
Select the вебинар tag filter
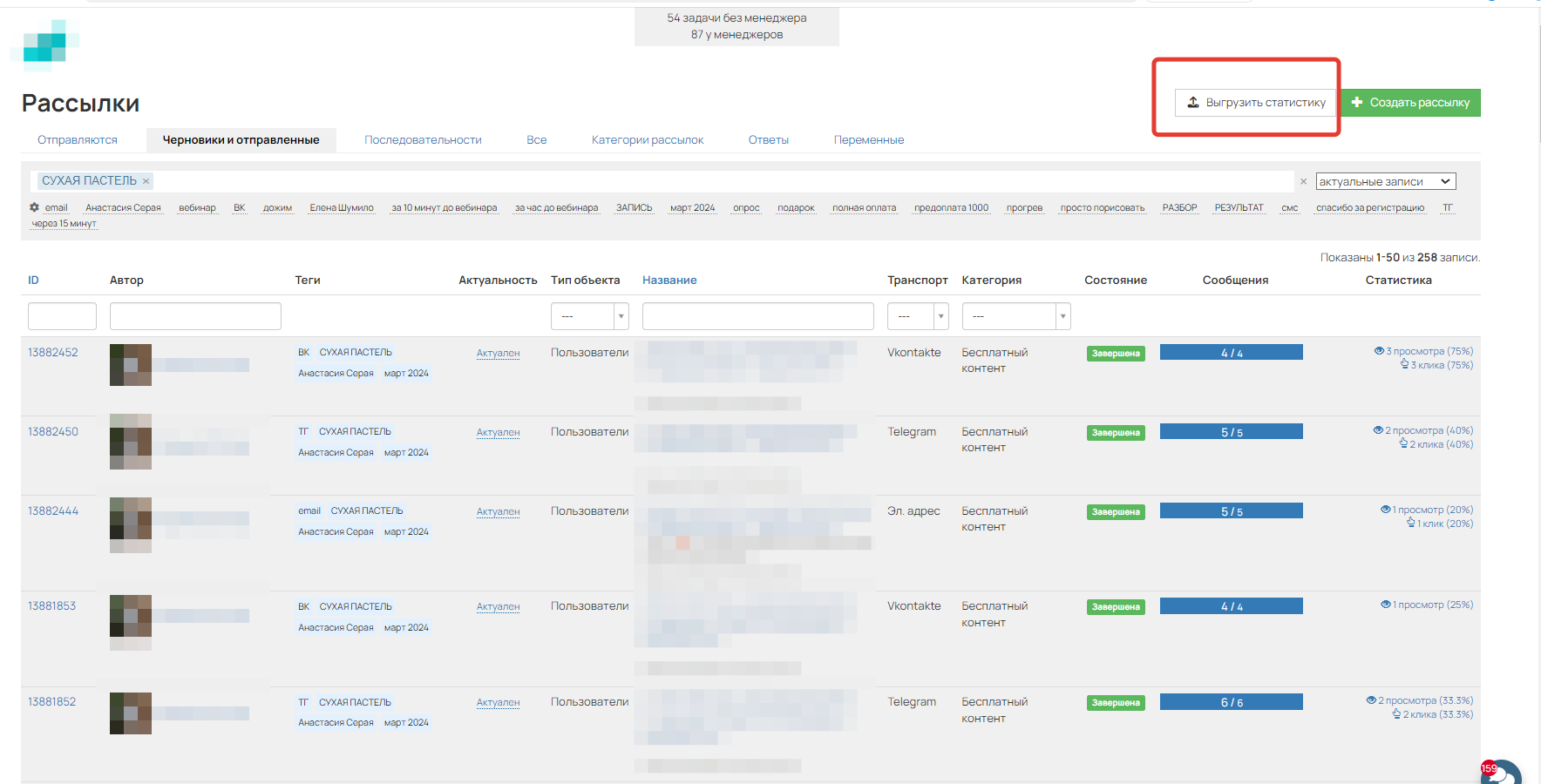197,208
